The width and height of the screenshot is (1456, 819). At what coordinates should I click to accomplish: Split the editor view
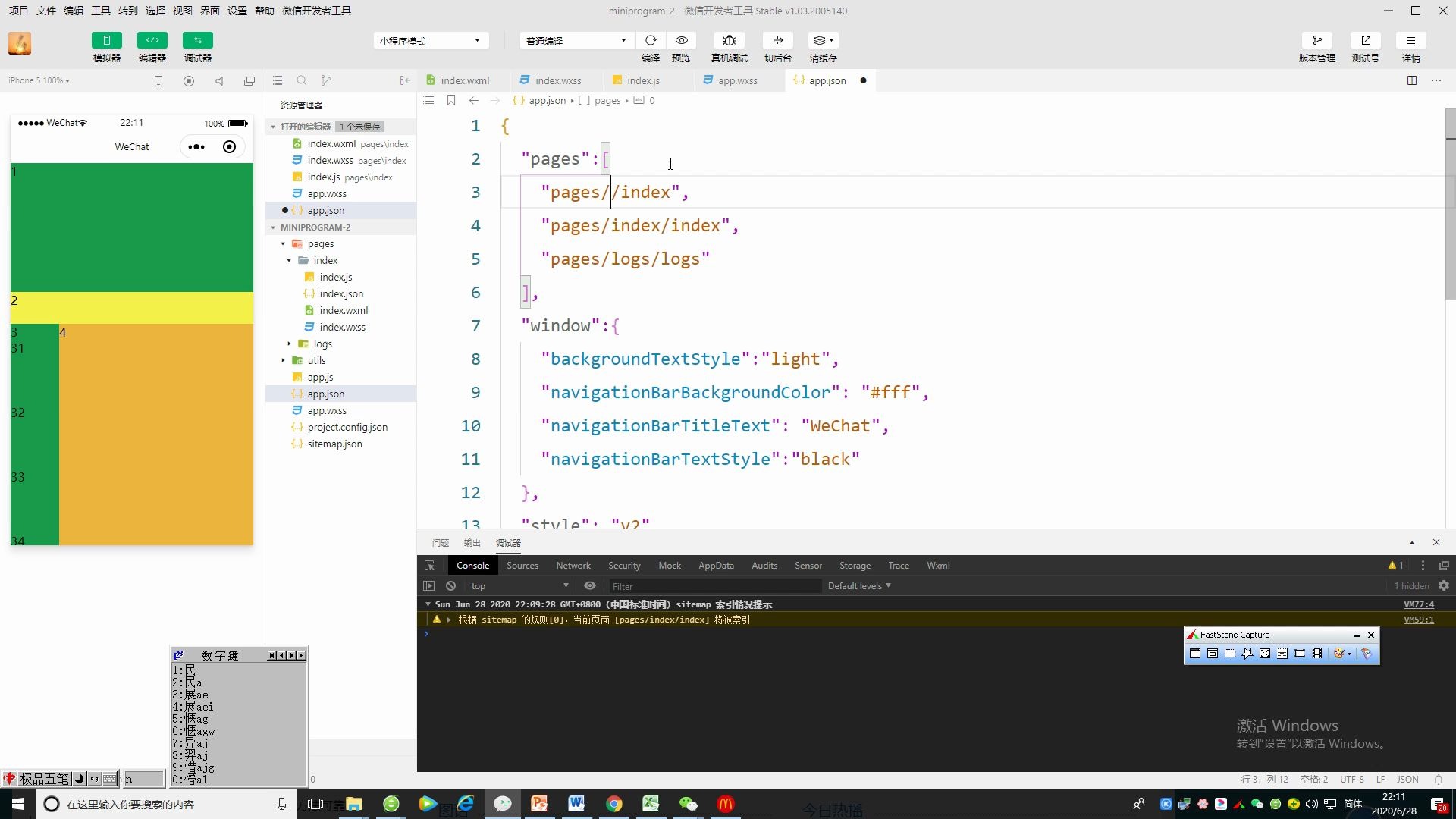[x=1412, y=80]
